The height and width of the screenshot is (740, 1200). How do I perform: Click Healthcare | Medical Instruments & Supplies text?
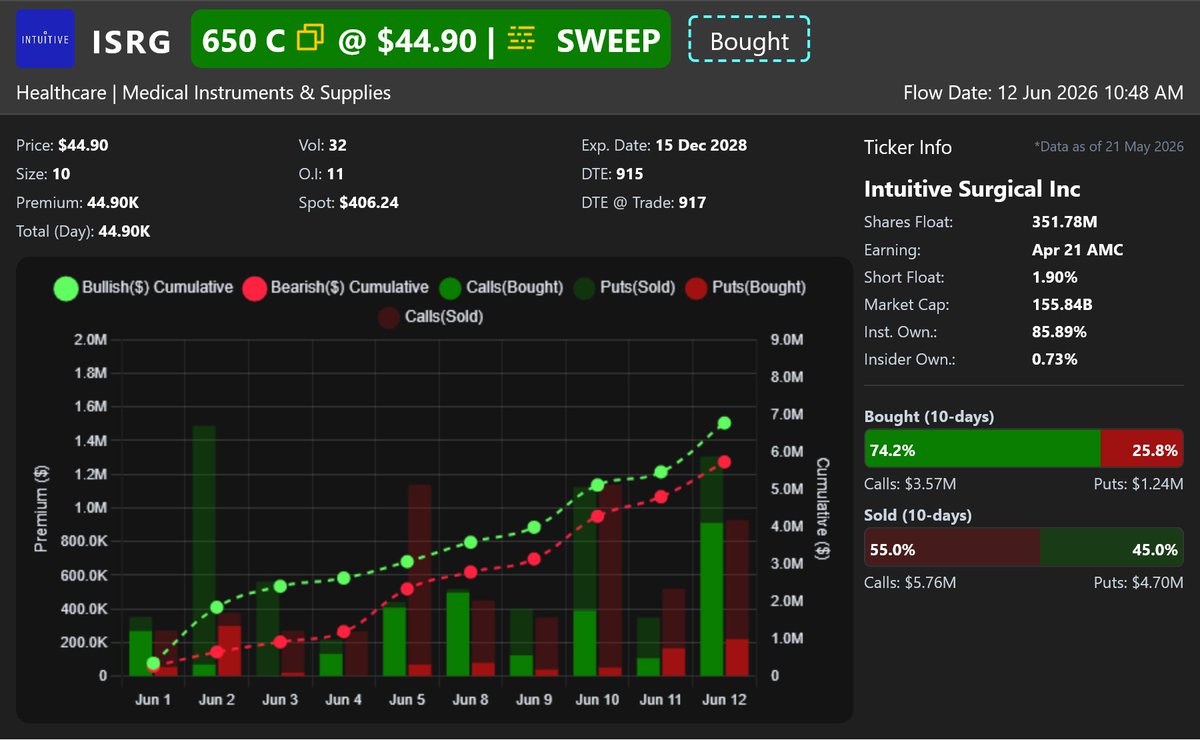point(204,93)
